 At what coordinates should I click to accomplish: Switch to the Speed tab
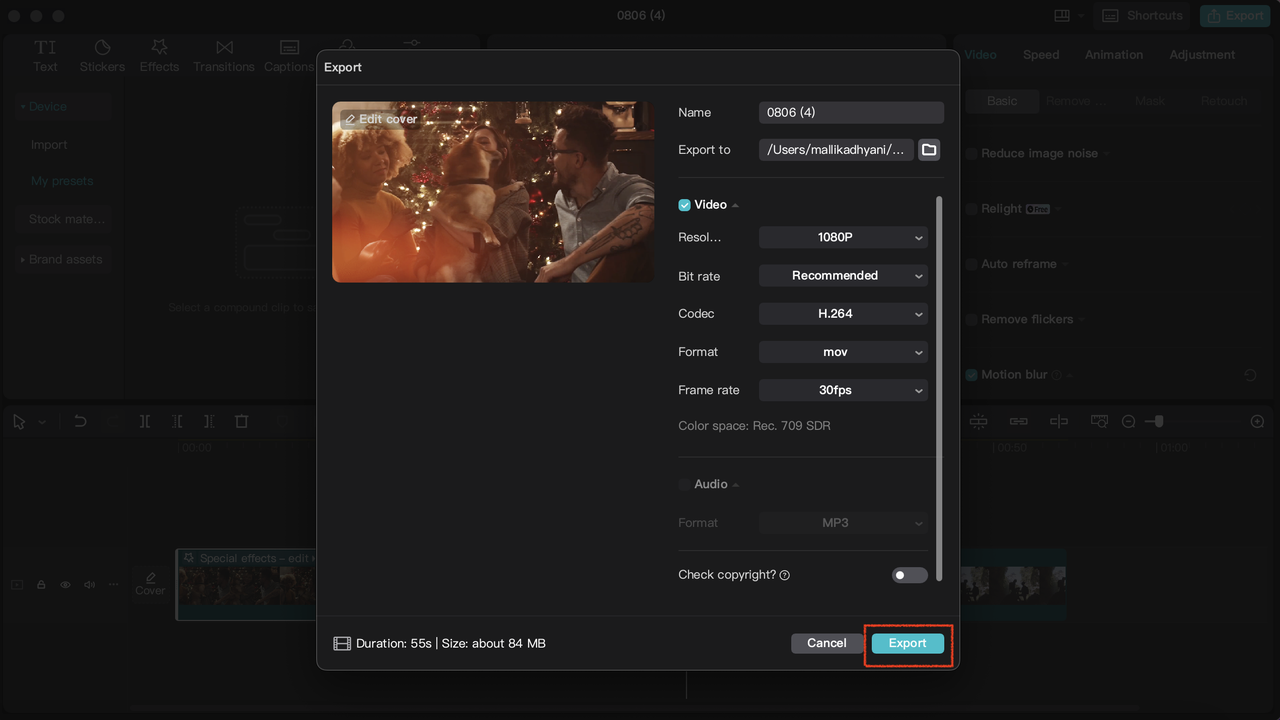click(x=1040, y=54)
